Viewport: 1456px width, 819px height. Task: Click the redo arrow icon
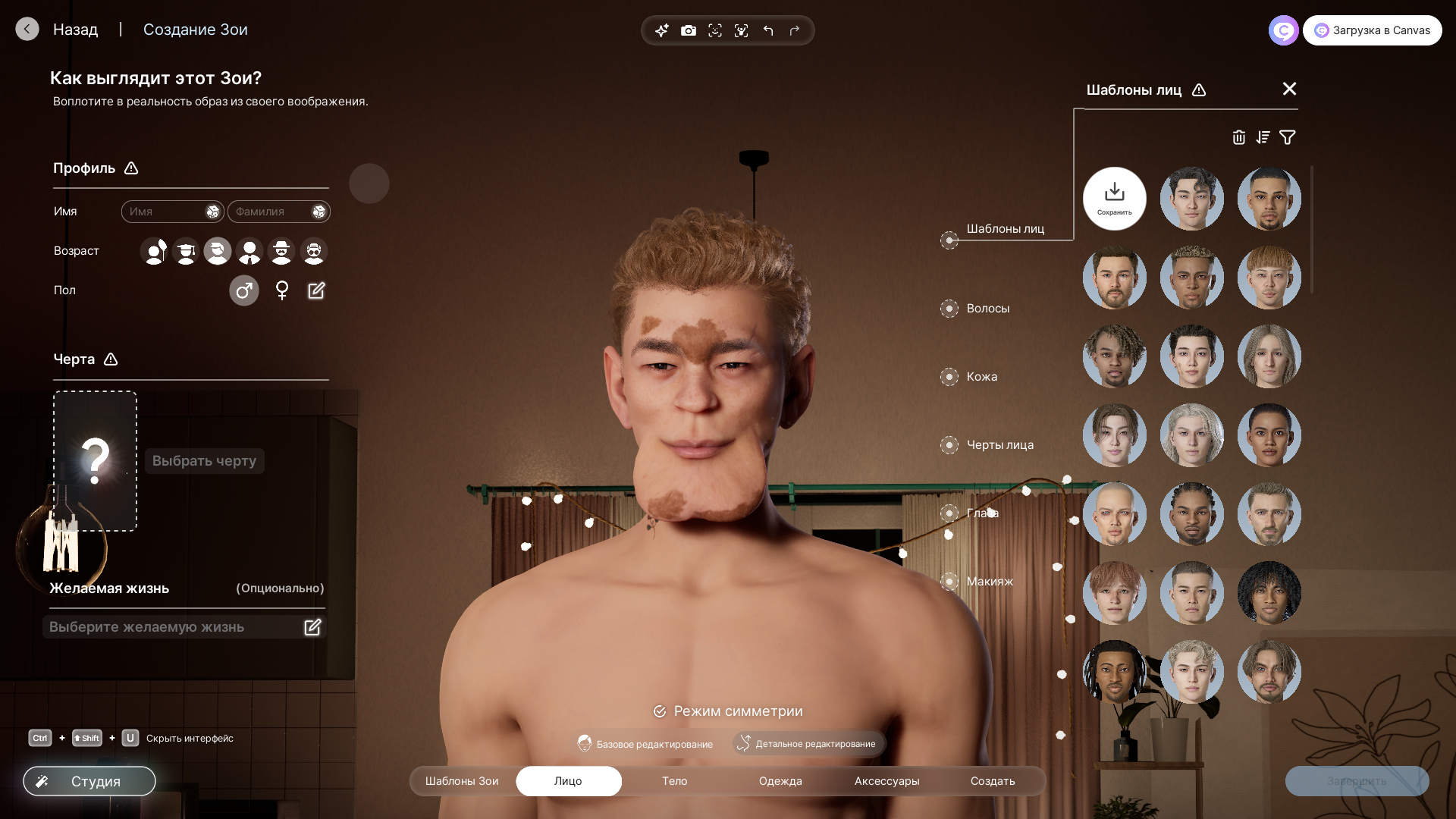[795, 30]
